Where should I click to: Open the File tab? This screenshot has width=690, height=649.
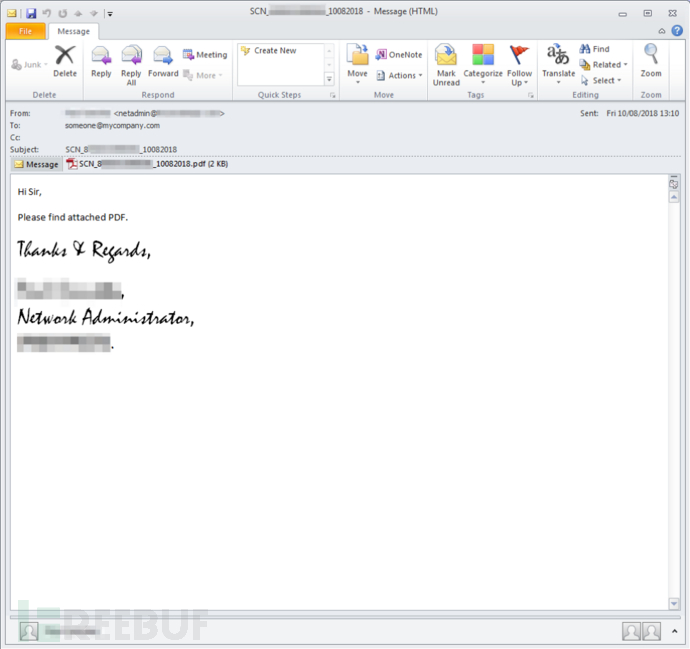(26, 31)
